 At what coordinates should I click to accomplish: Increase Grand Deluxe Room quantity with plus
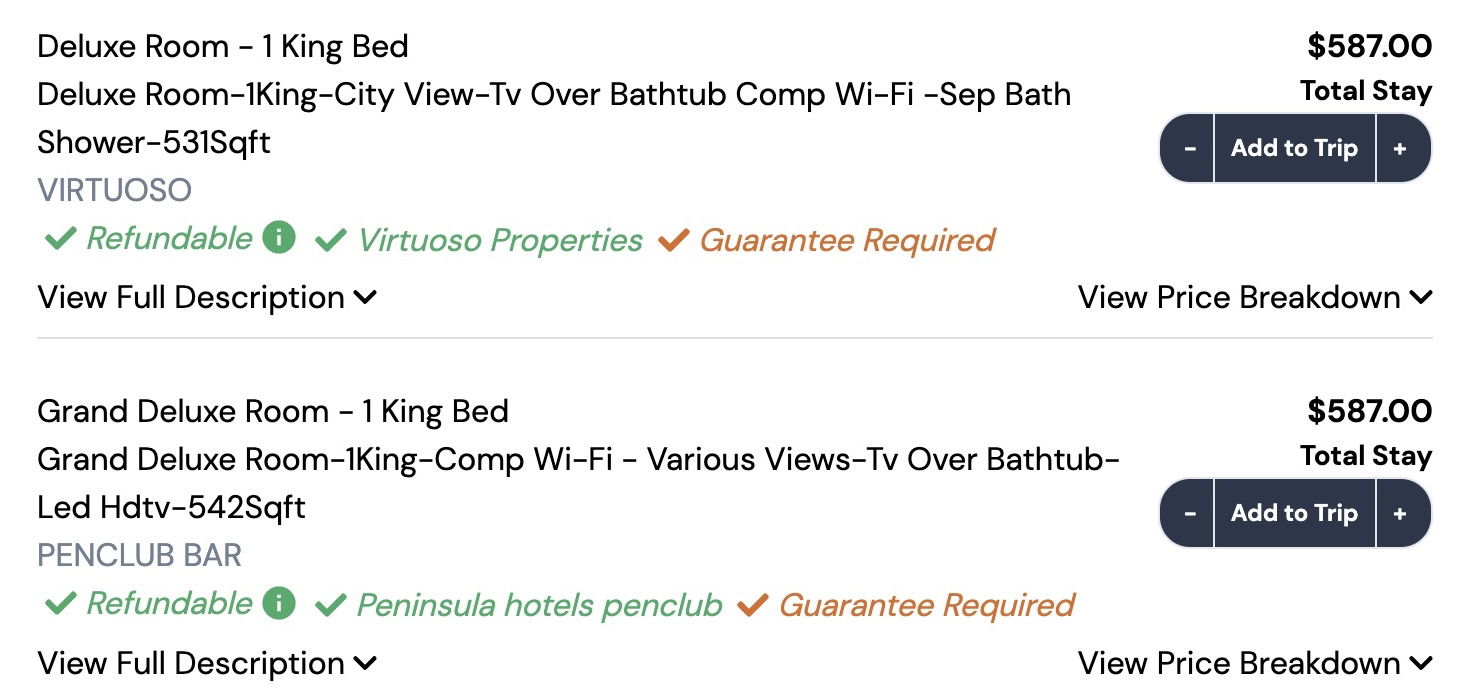click(x=1400, y=513)
